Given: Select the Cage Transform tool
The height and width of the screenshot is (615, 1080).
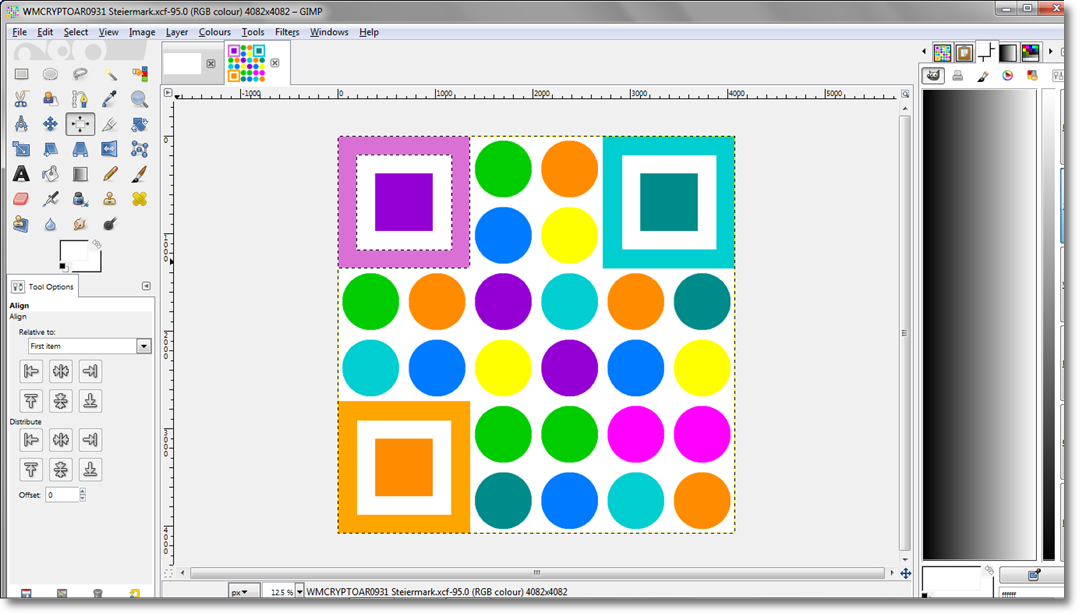Looking at the screenshot, I should 139,149.
